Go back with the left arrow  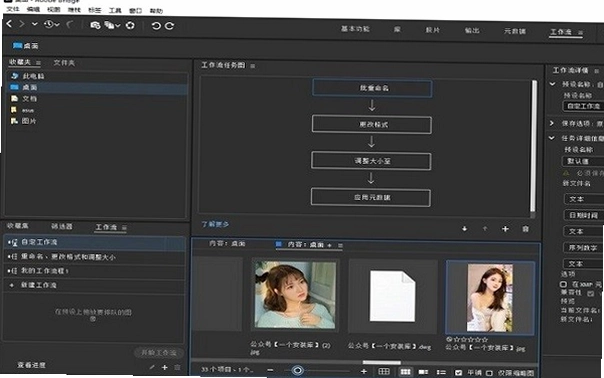point(9,24)
